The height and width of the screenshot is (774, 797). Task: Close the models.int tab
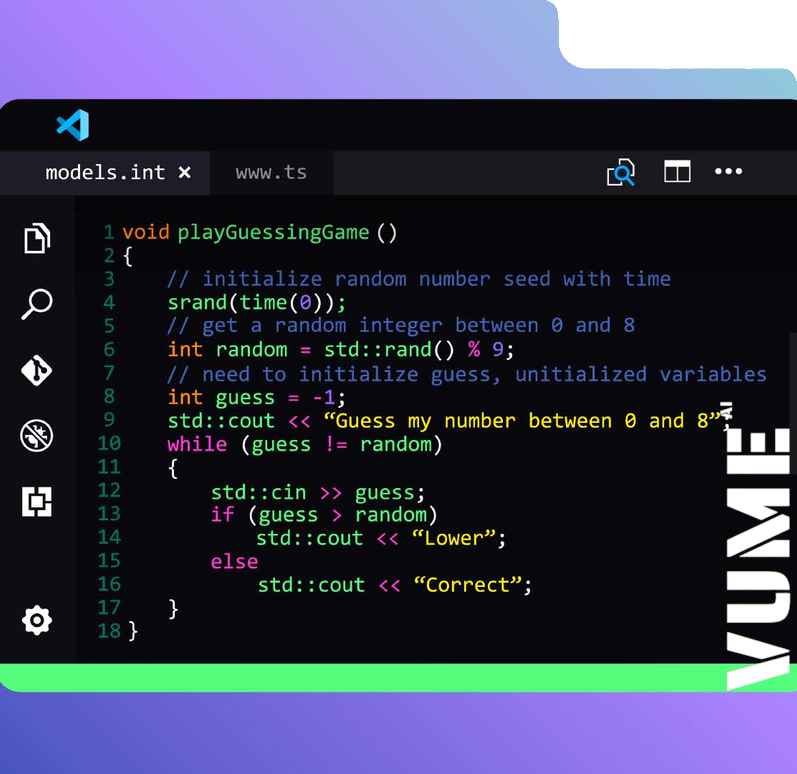185,173
